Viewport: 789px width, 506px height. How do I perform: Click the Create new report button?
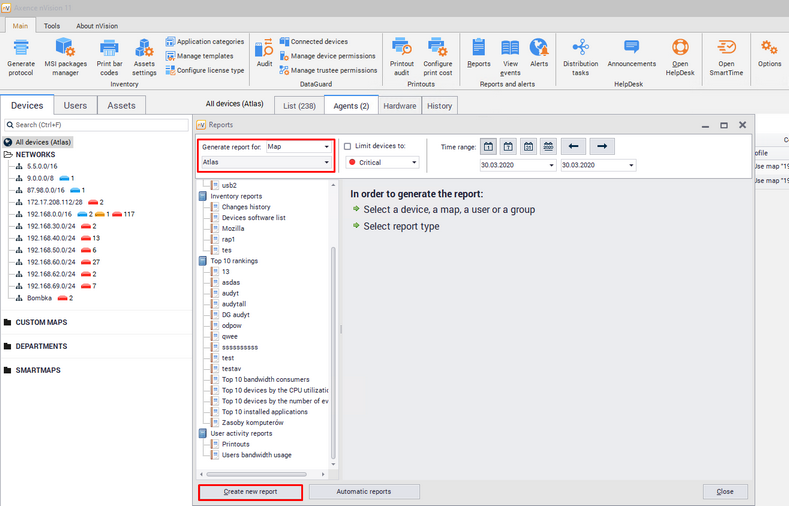pyautogui.click(x=250, y=492)
